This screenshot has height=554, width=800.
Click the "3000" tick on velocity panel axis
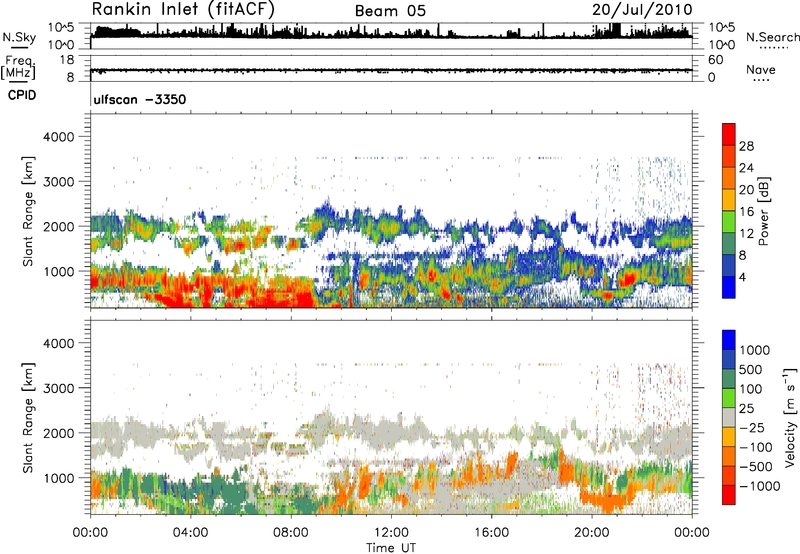(59, 388)
